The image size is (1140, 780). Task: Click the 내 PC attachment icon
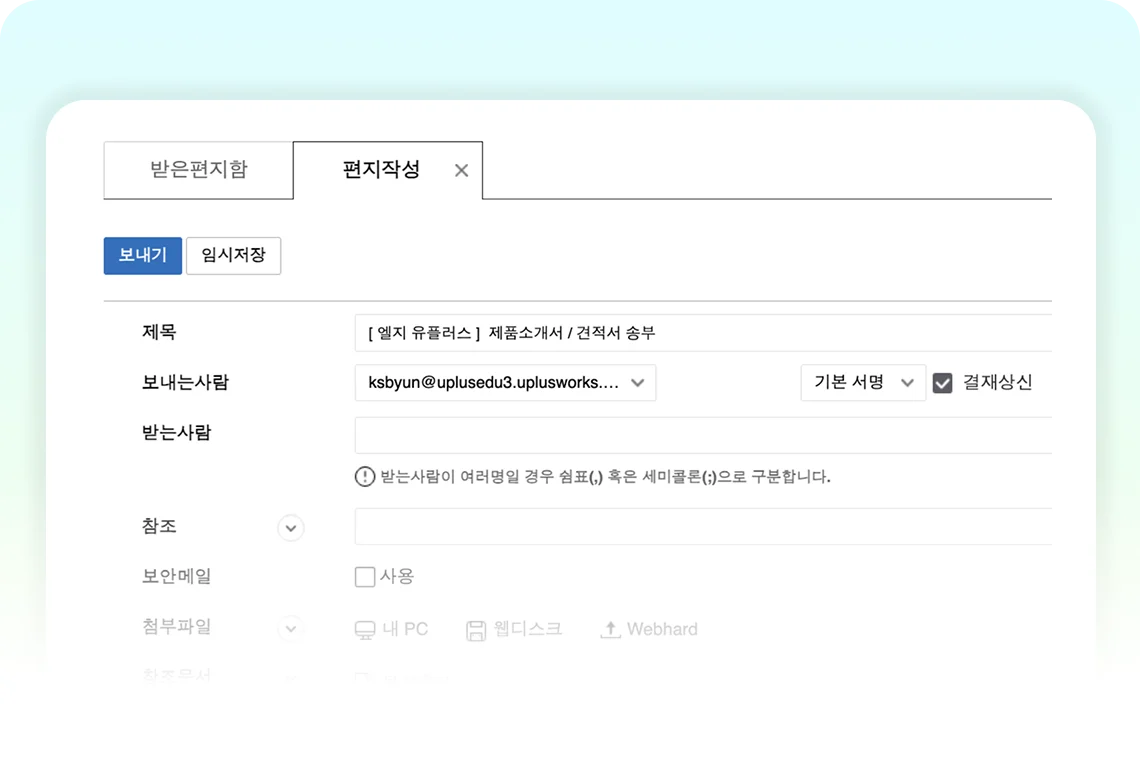[x=365, y=630]
